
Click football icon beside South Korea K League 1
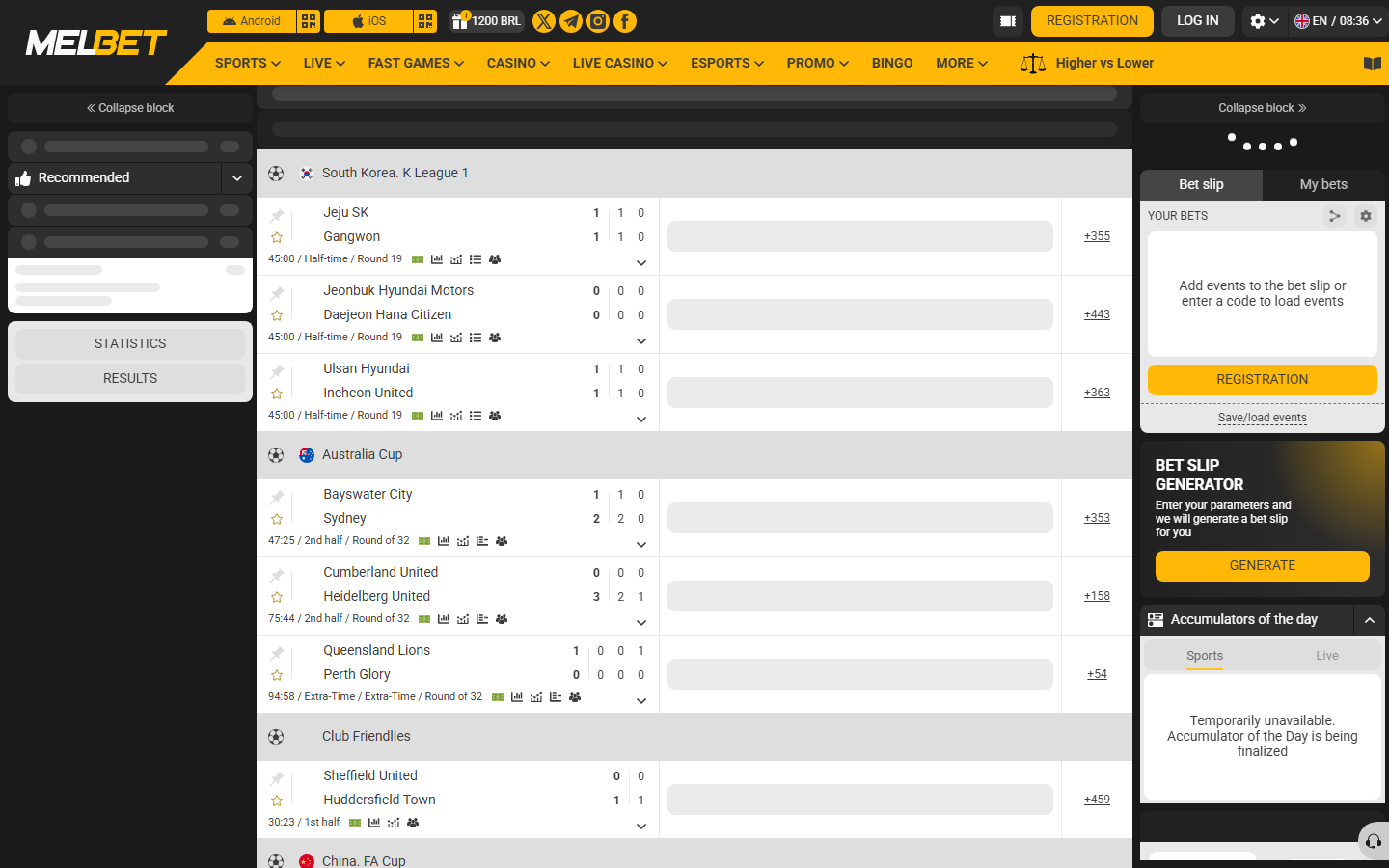(x=276, y=174)
